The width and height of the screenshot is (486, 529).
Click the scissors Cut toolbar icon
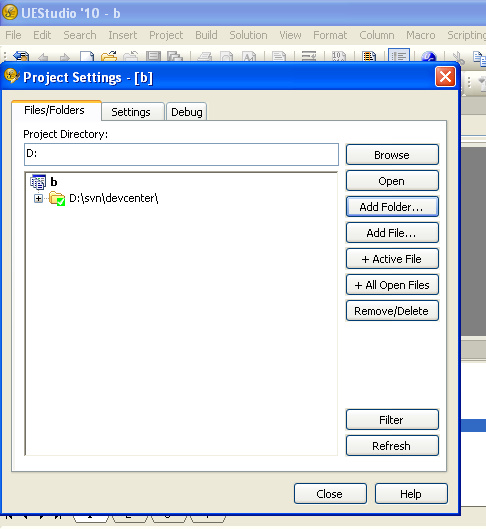(458, 57)
